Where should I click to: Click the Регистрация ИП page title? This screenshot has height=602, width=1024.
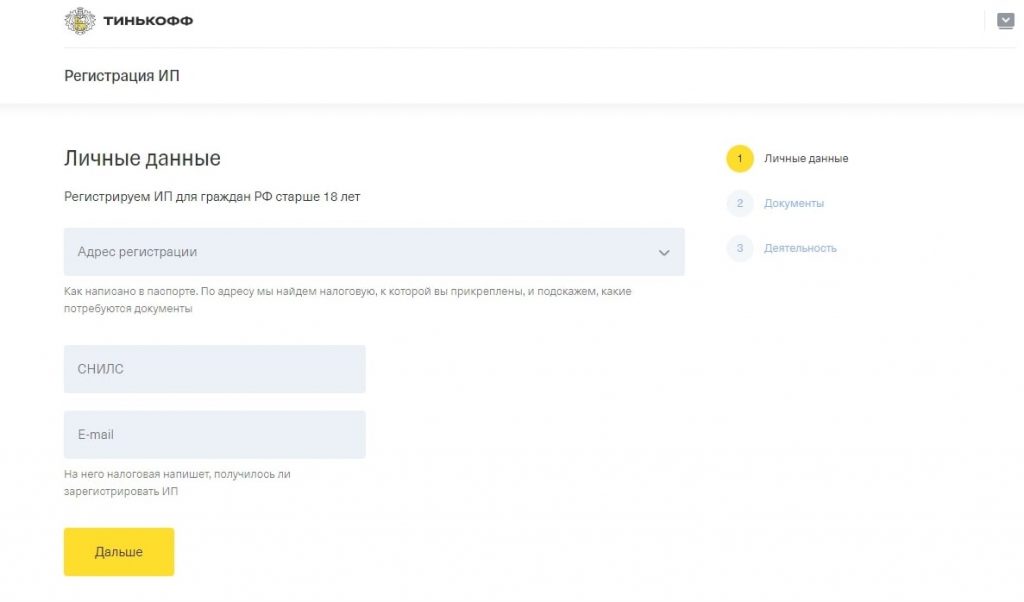click(121, 76)
